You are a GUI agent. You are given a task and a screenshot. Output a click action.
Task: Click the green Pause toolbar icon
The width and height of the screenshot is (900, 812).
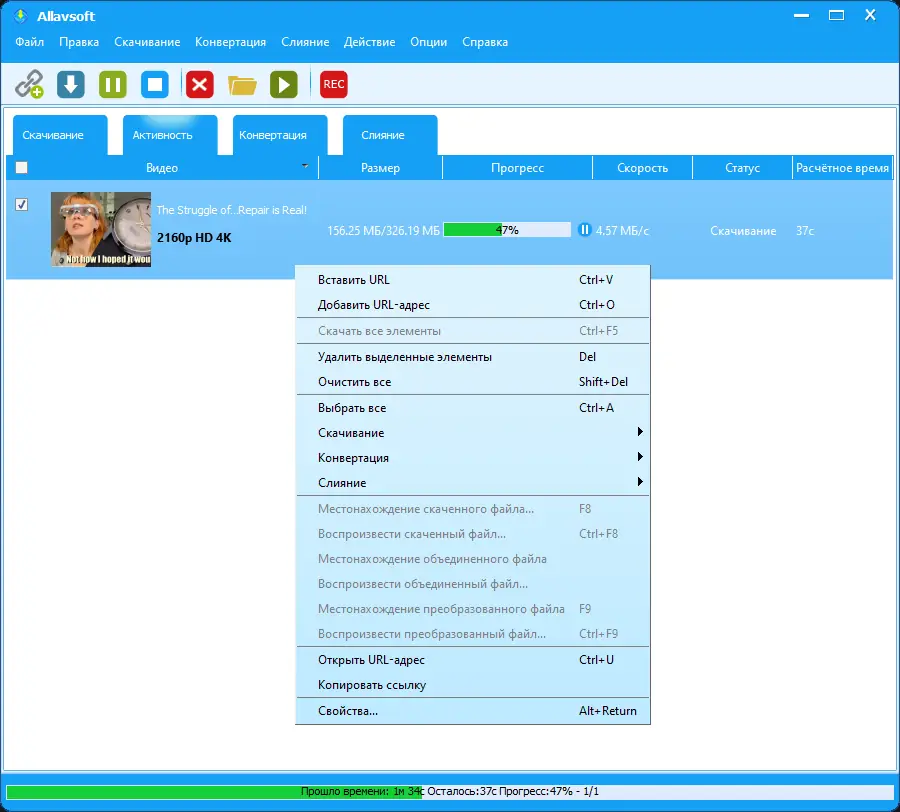click(x=112, y=84)
